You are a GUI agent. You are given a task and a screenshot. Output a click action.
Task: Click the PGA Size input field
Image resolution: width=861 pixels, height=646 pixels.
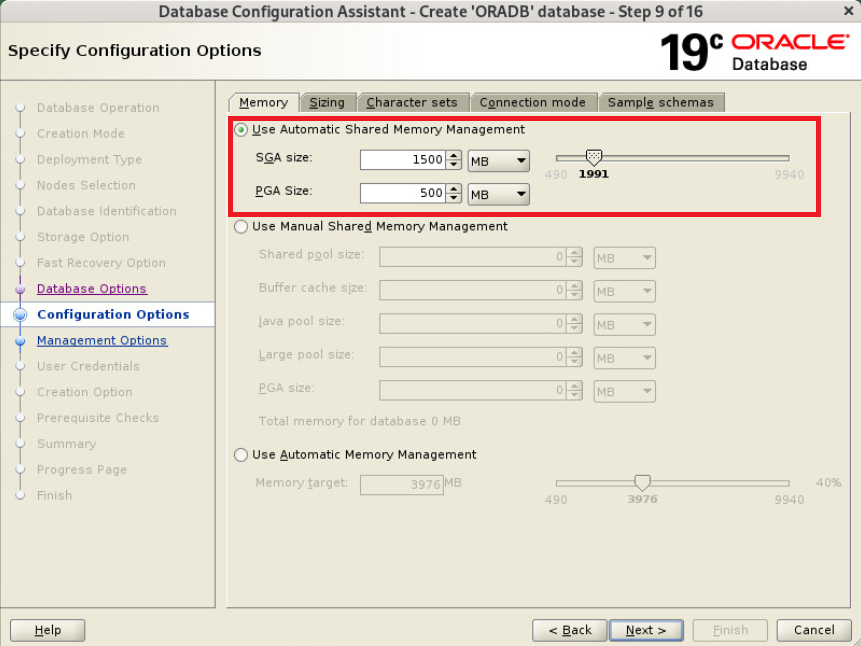point(402,193)
